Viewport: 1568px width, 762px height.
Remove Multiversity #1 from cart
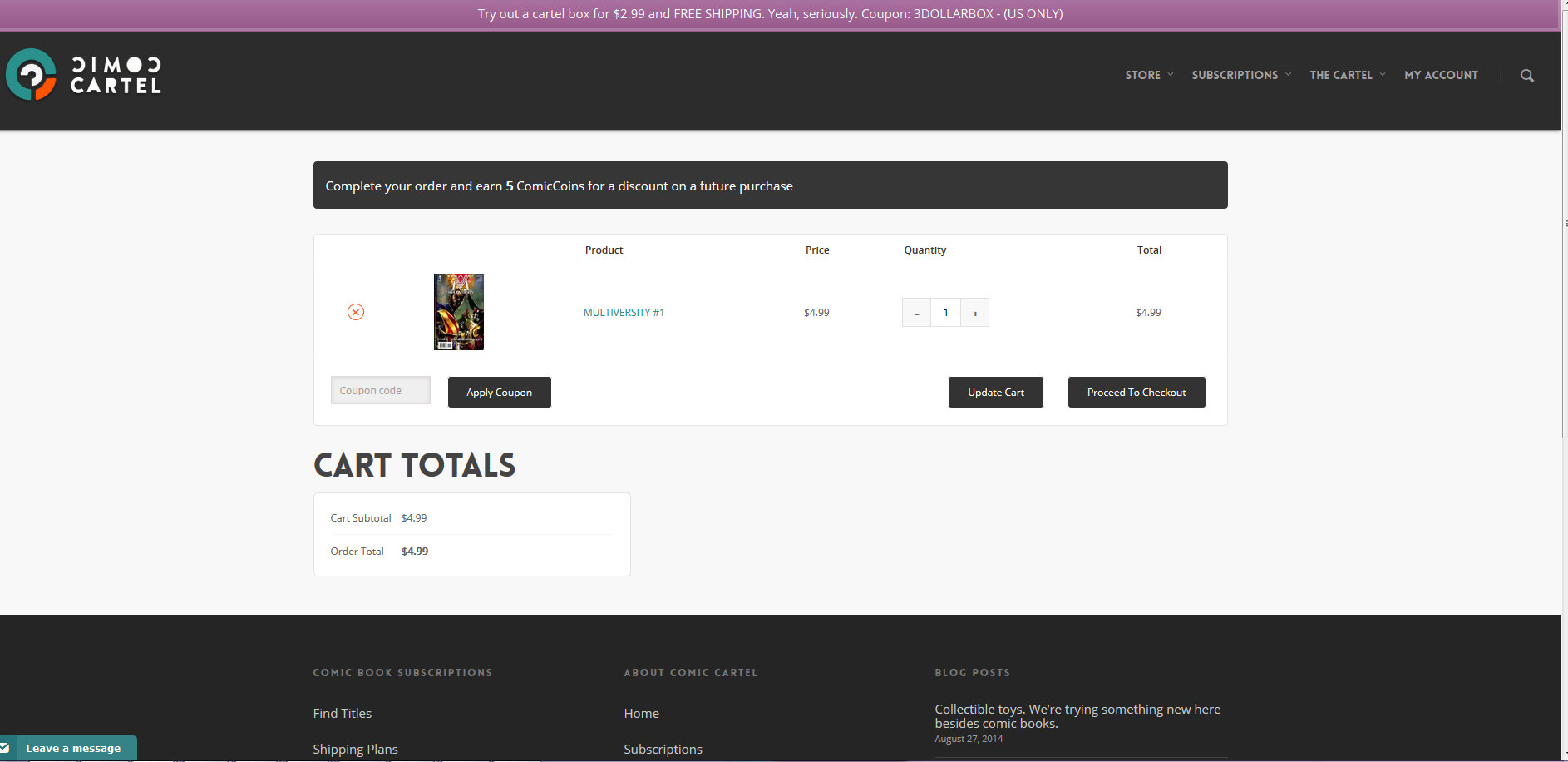(356, 312)
